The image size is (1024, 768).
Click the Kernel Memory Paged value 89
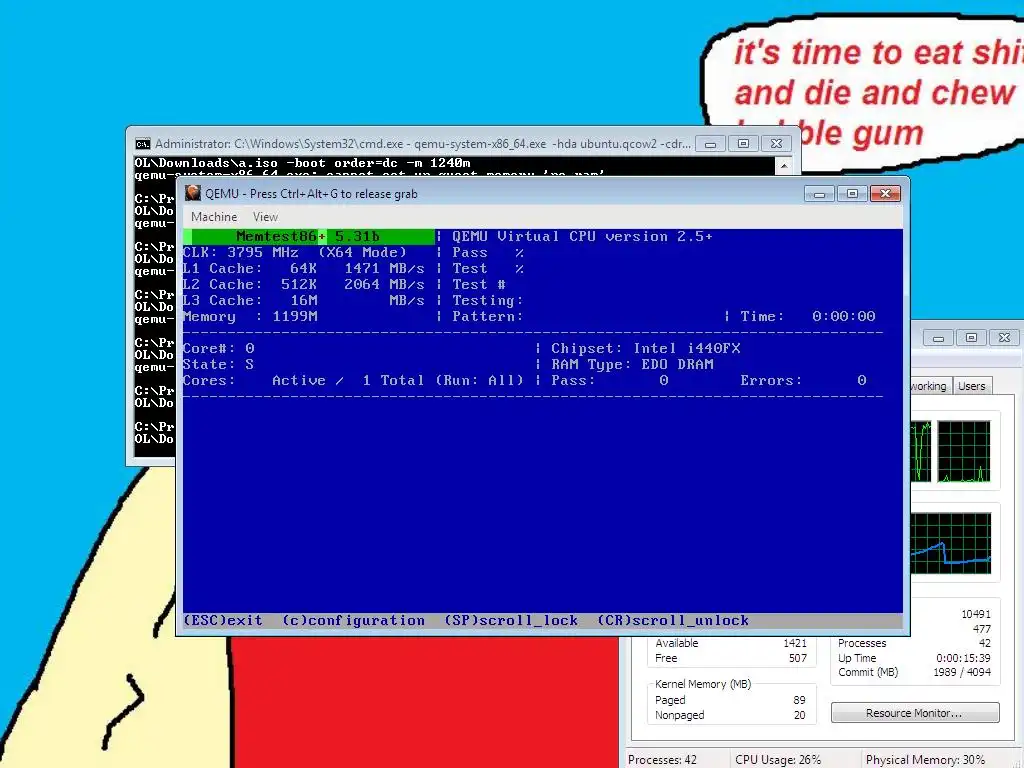click(x=799, y=700)
